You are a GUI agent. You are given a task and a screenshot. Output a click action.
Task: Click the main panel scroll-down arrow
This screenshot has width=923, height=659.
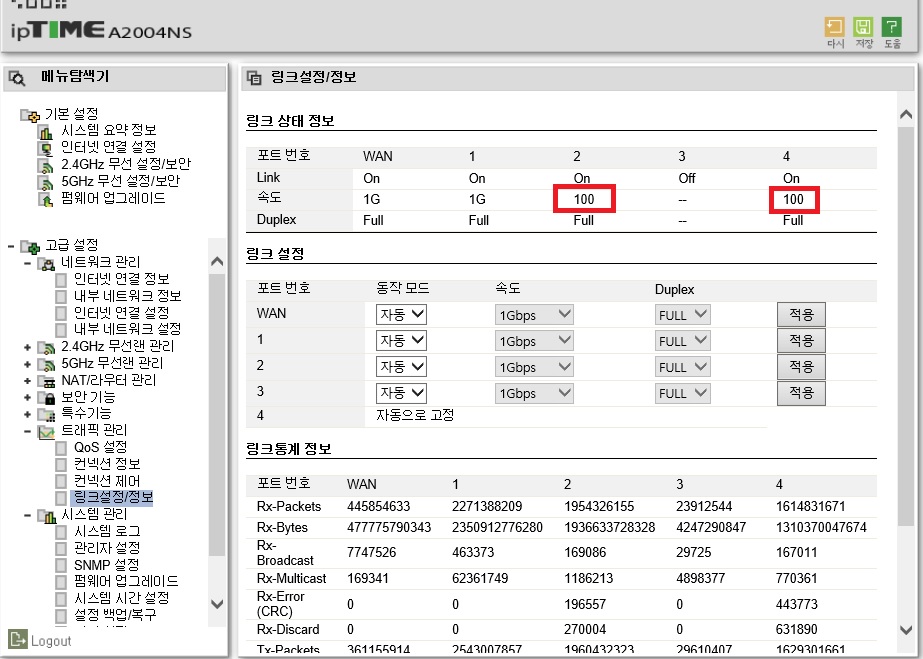(907, 630)
